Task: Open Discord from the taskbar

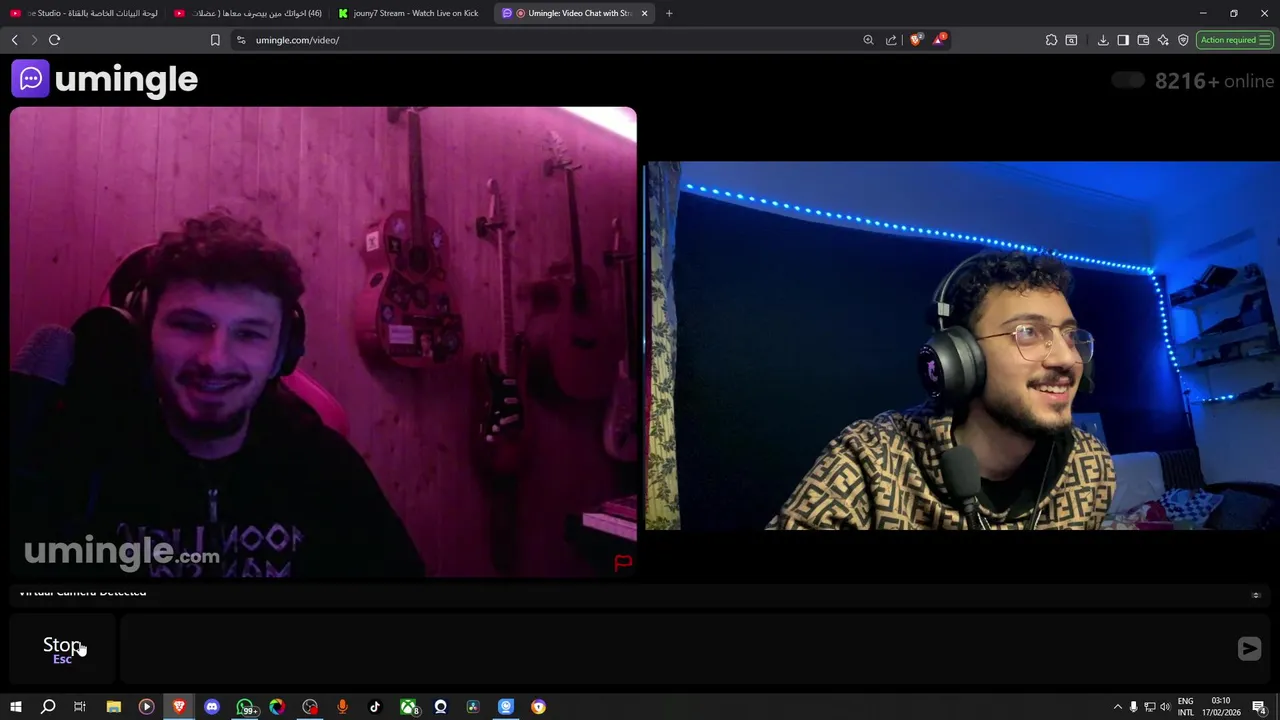Action: (x=212, y=707)
